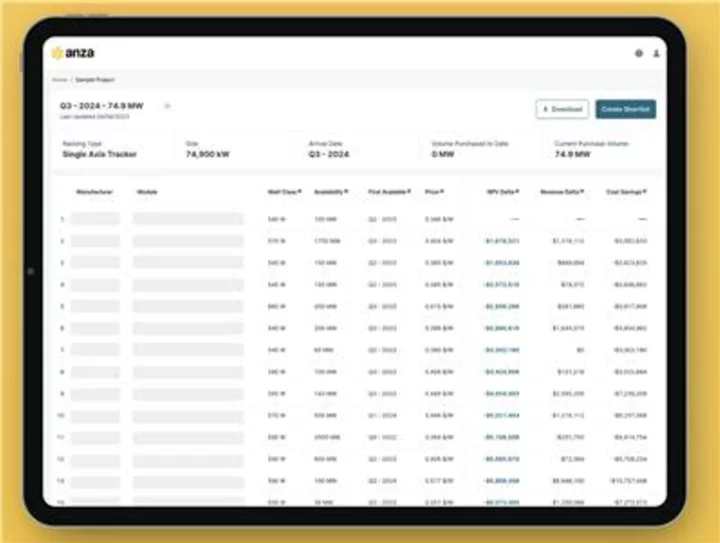Open the user account icon
The image size is (720, 543).
(656, 53)
